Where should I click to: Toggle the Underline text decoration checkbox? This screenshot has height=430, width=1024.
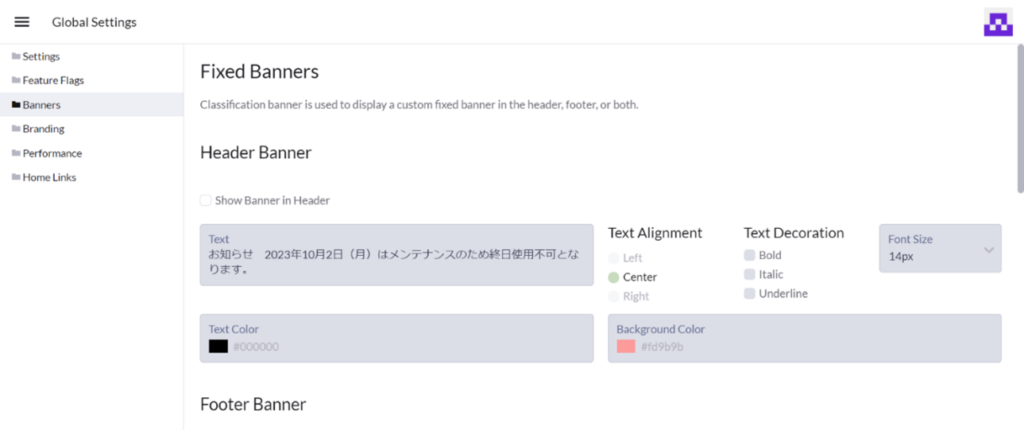pyautogui.click(x=750, y=293)
